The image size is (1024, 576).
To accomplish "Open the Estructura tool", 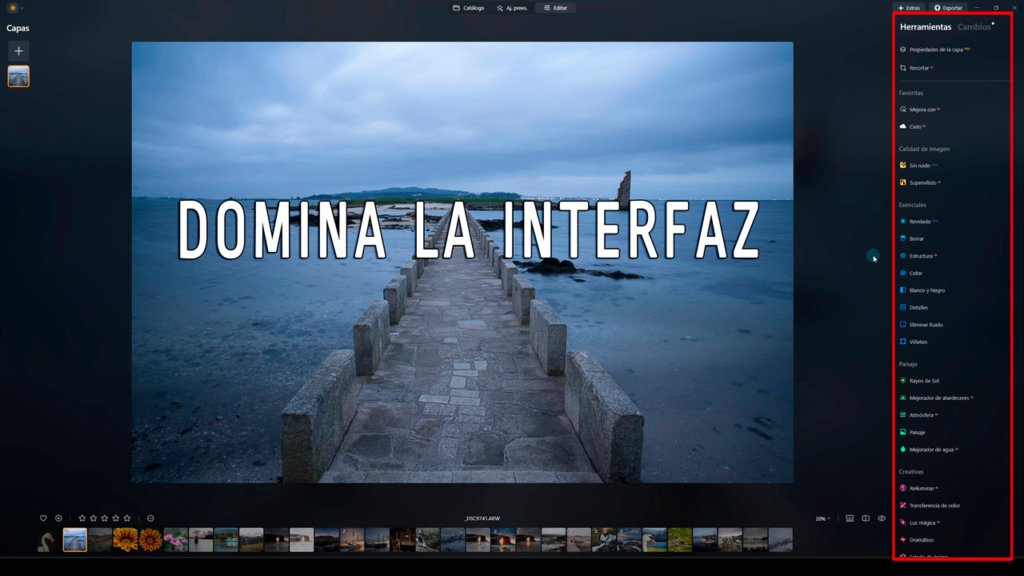I will 918,256.
